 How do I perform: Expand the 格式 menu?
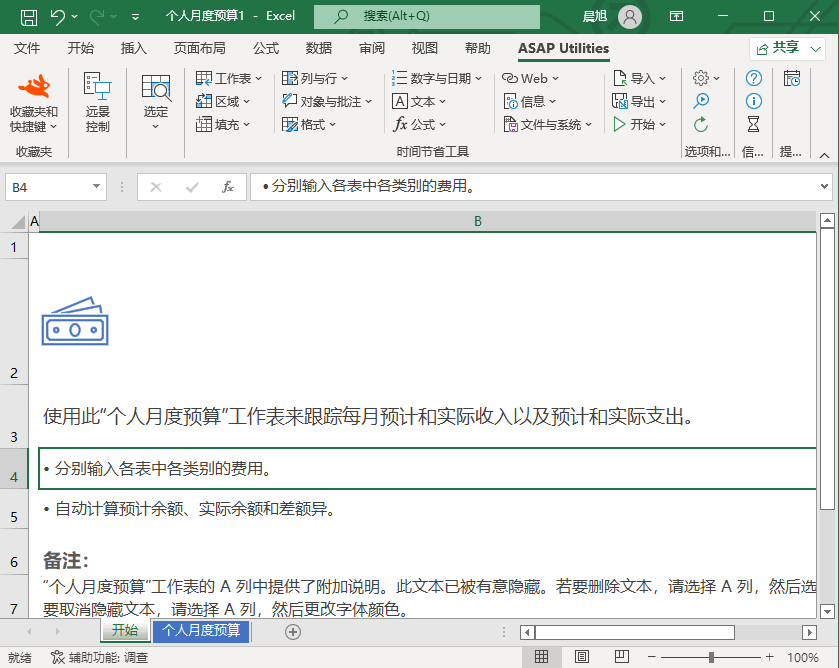tap(309, 125)
